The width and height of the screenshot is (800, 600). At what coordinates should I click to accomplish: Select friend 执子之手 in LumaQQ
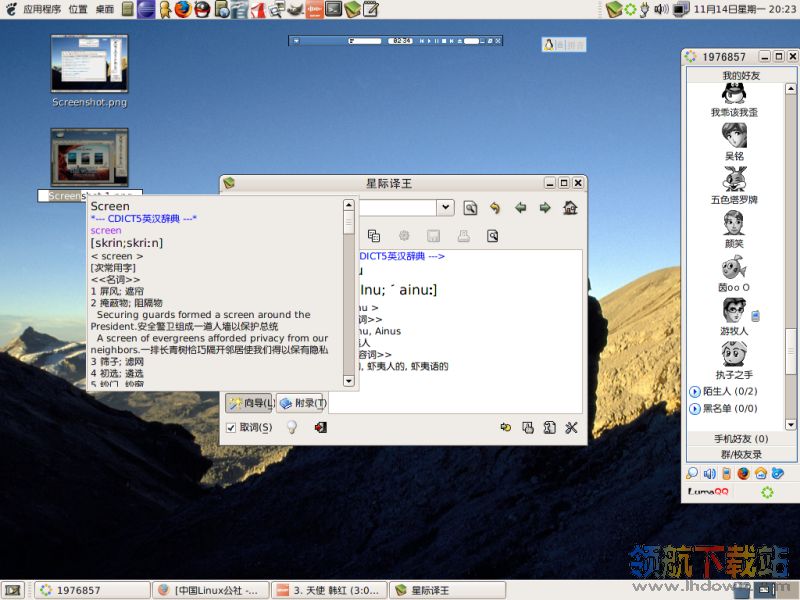734,361
